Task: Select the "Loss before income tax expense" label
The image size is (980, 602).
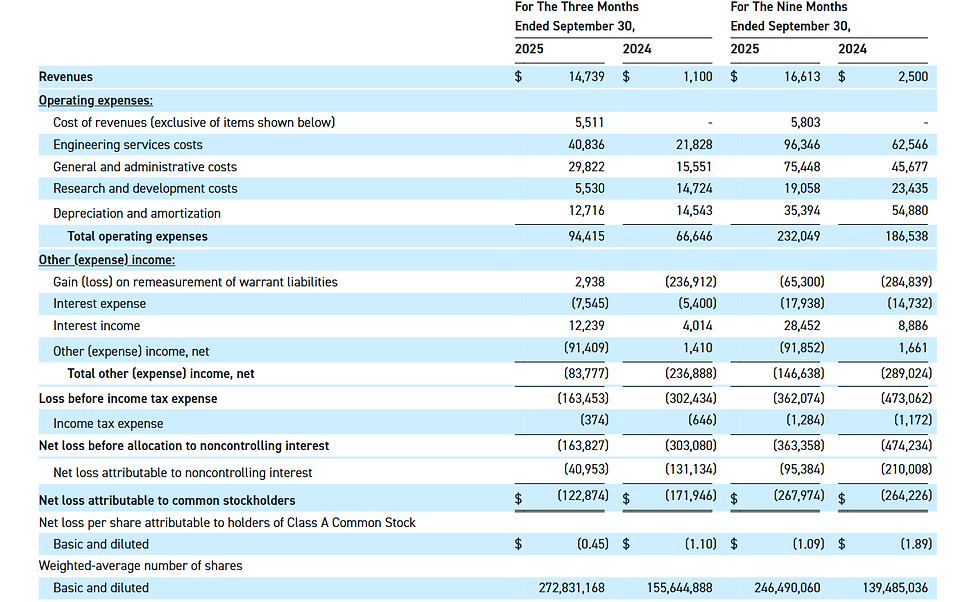Action: pos(128,399)
